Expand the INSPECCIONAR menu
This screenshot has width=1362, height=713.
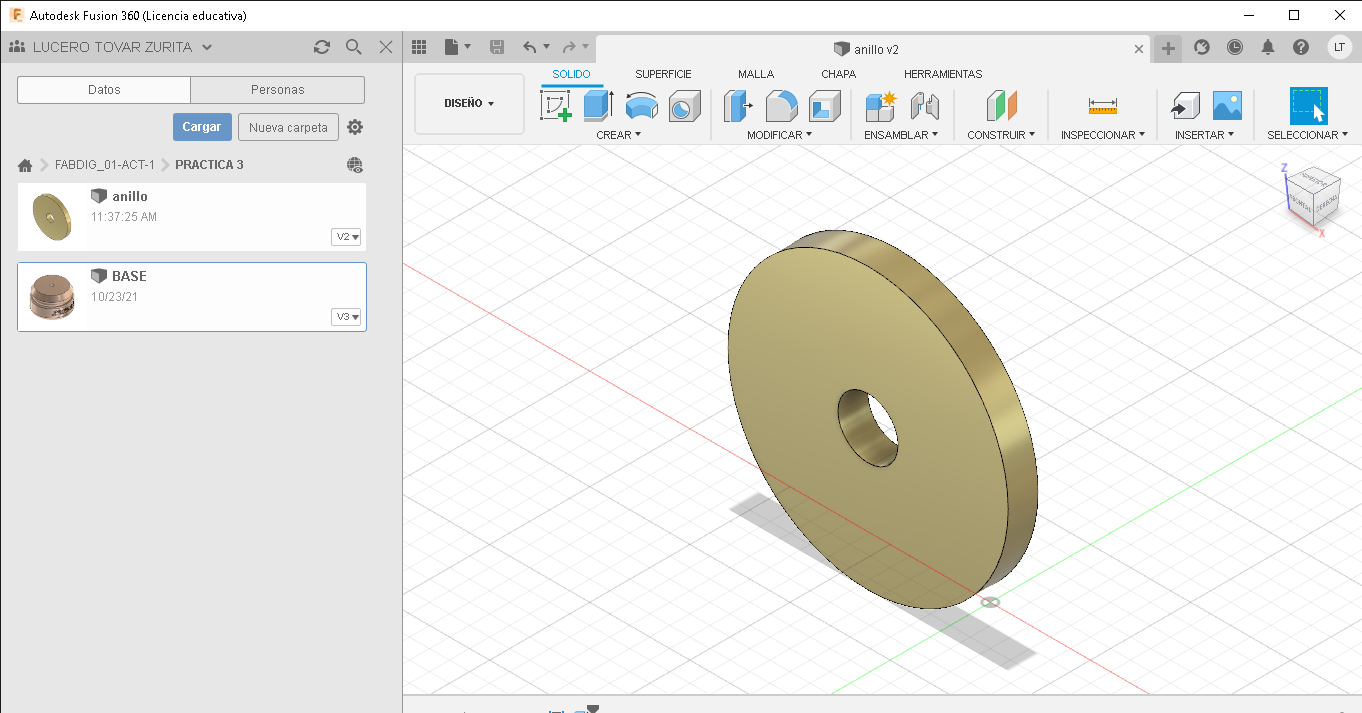coord(1103,134)
